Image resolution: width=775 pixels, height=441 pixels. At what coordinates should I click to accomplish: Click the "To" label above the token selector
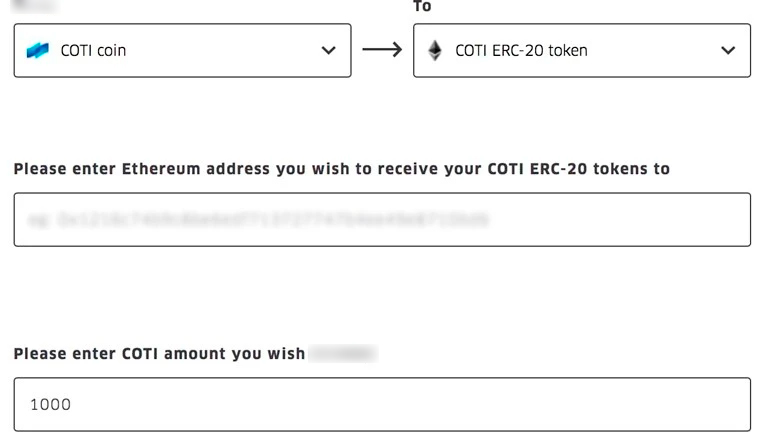click(422, 7)
